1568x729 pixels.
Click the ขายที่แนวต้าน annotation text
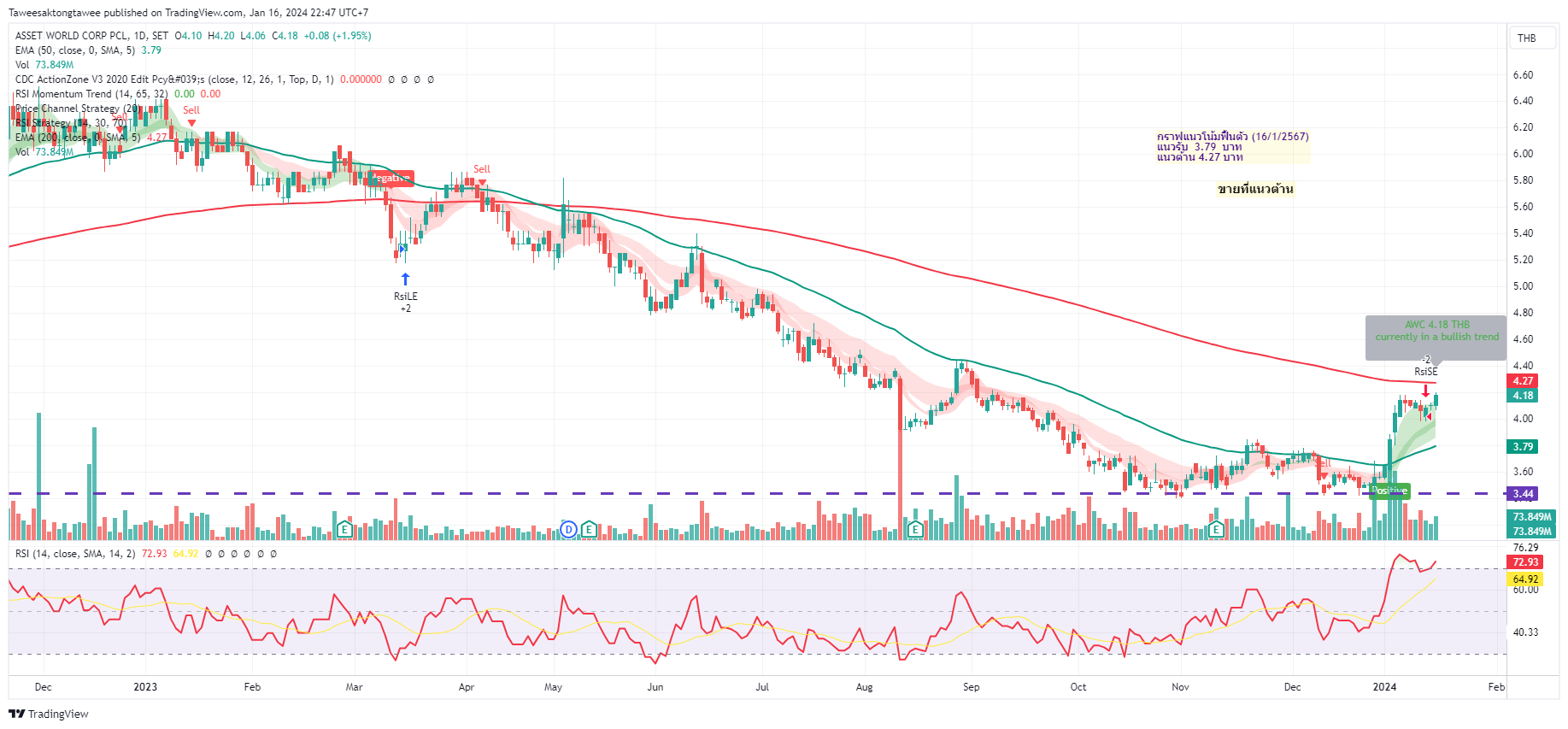click(1255, 189)
